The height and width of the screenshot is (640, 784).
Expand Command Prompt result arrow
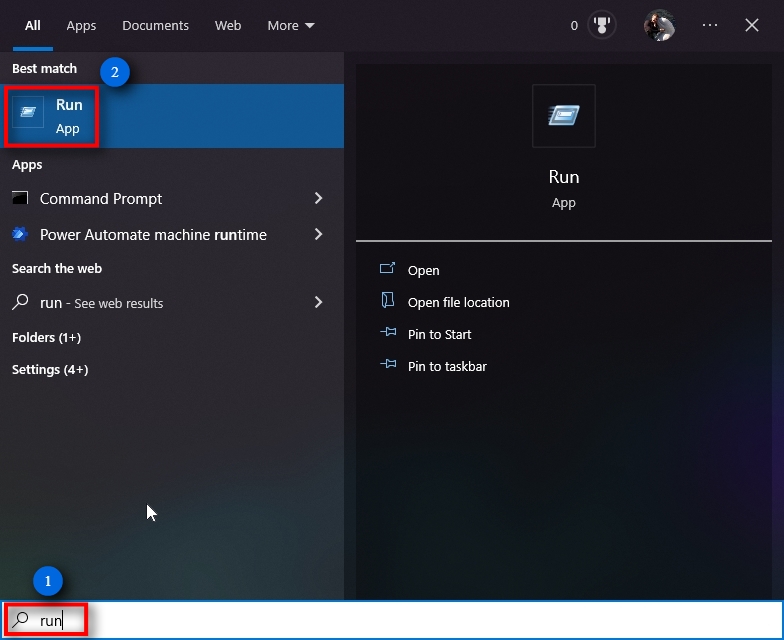click(318, 198)
